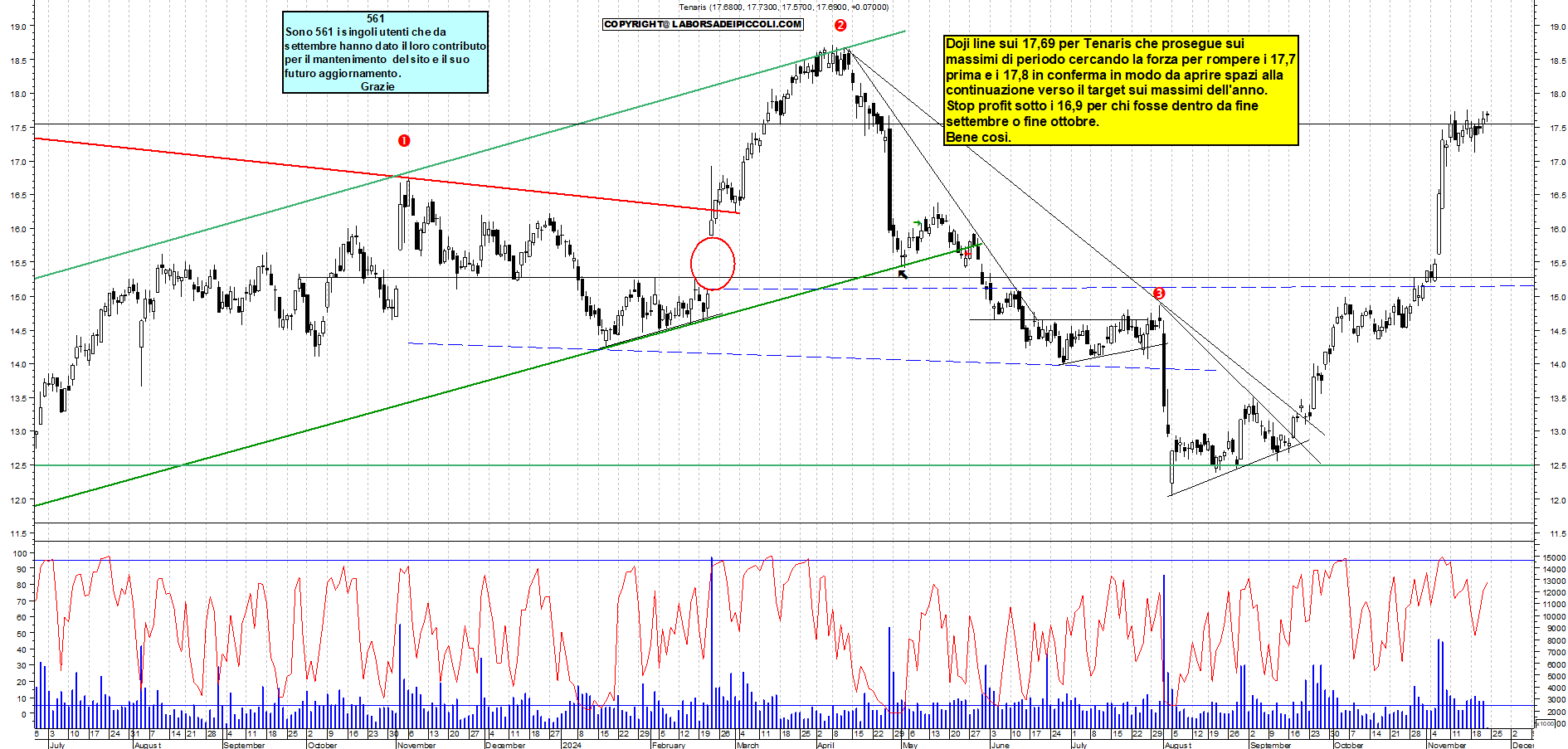Image resolution: width=1568 pixels, height=749 pixels.
Task: Click 18.5 on the left price scale
Action: pyautogui.click(x=17, y=61)
